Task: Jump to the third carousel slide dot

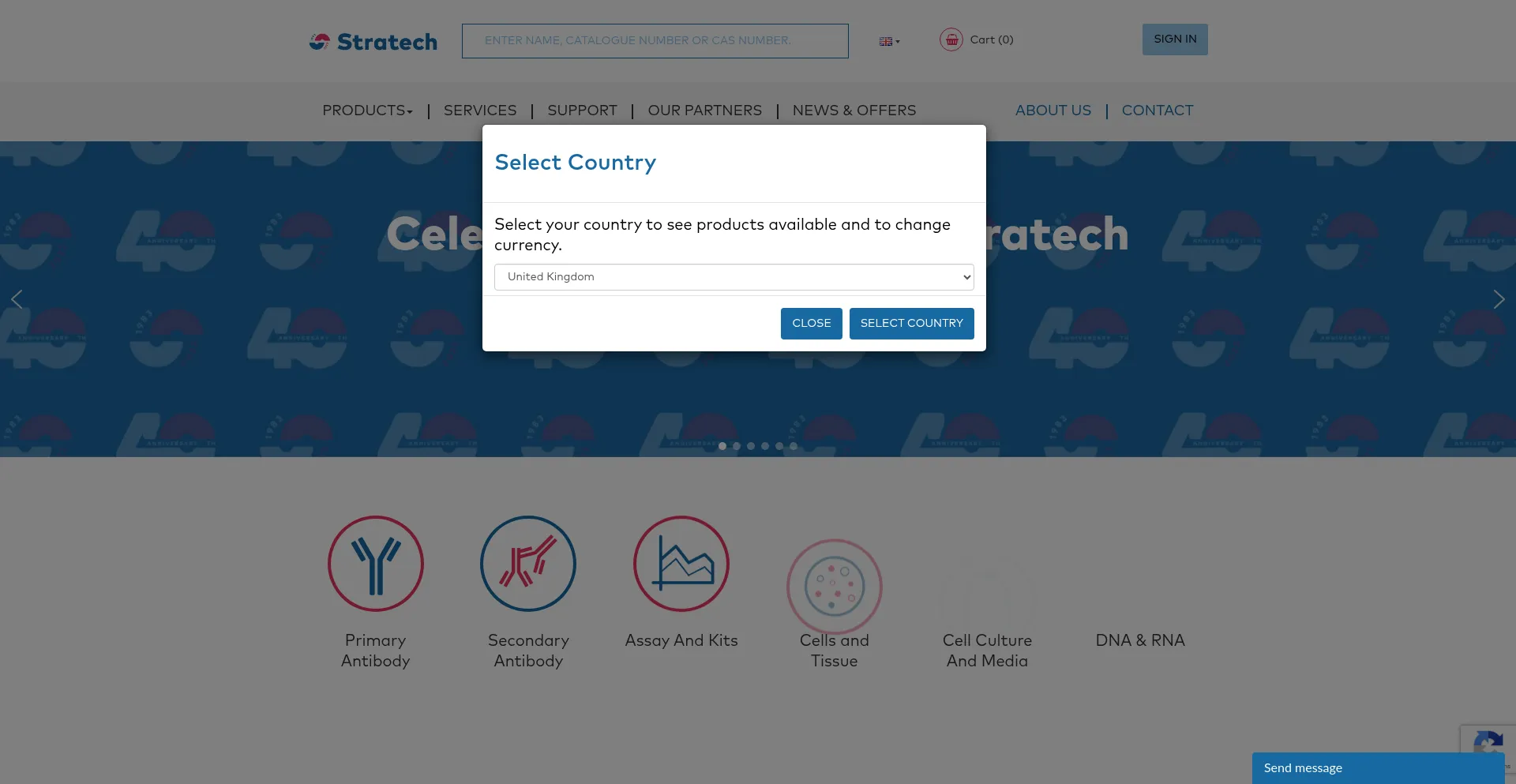Action: 751,446
